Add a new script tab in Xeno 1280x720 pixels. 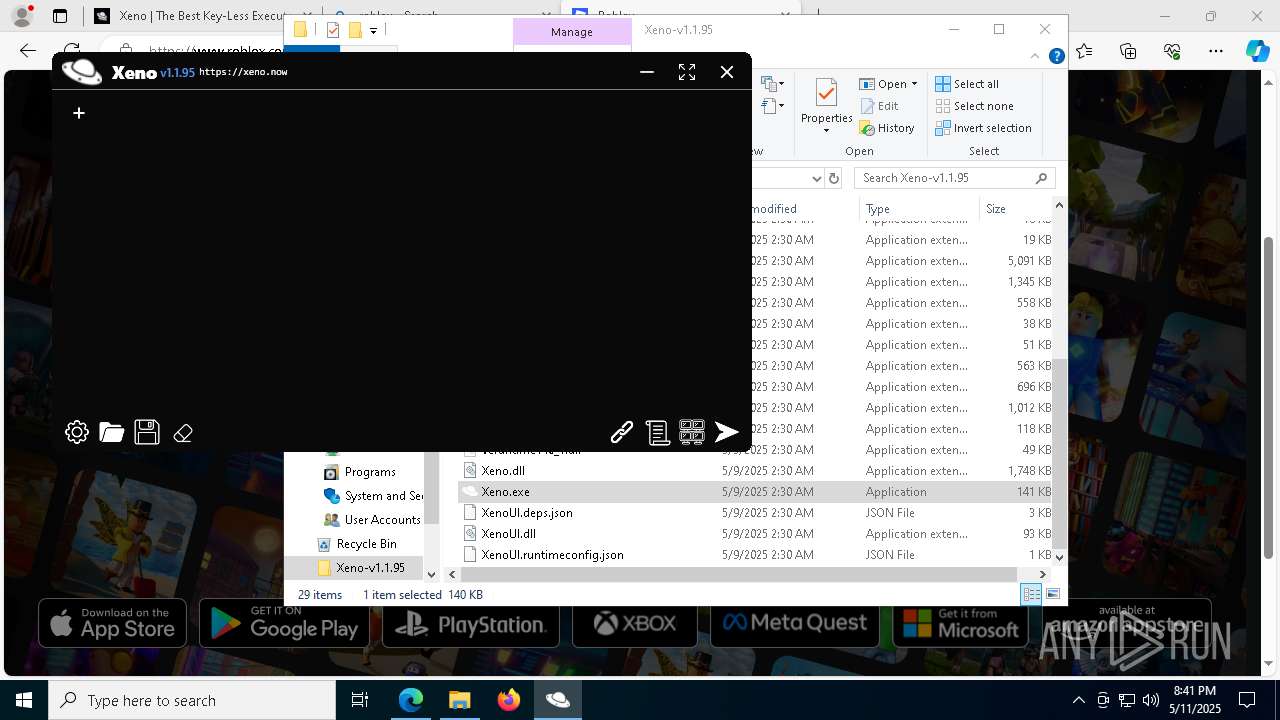[x=79, y=113]
